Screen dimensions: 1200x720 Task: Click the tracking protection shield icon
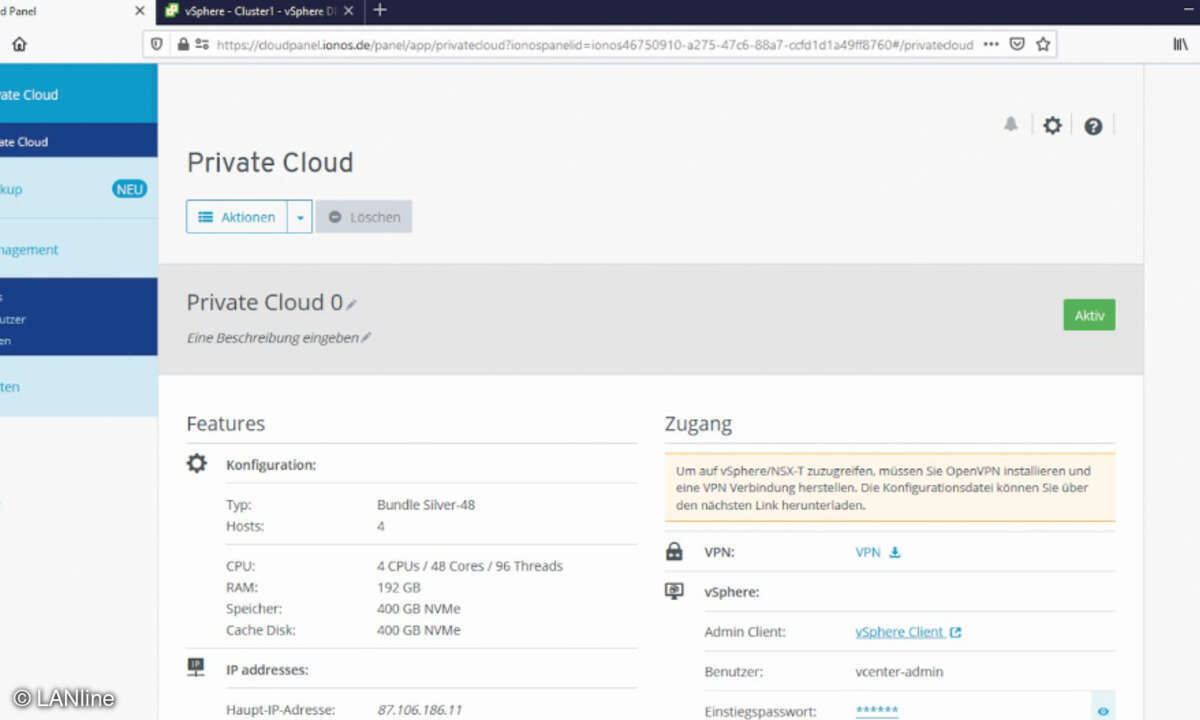[x=156, y=44]
